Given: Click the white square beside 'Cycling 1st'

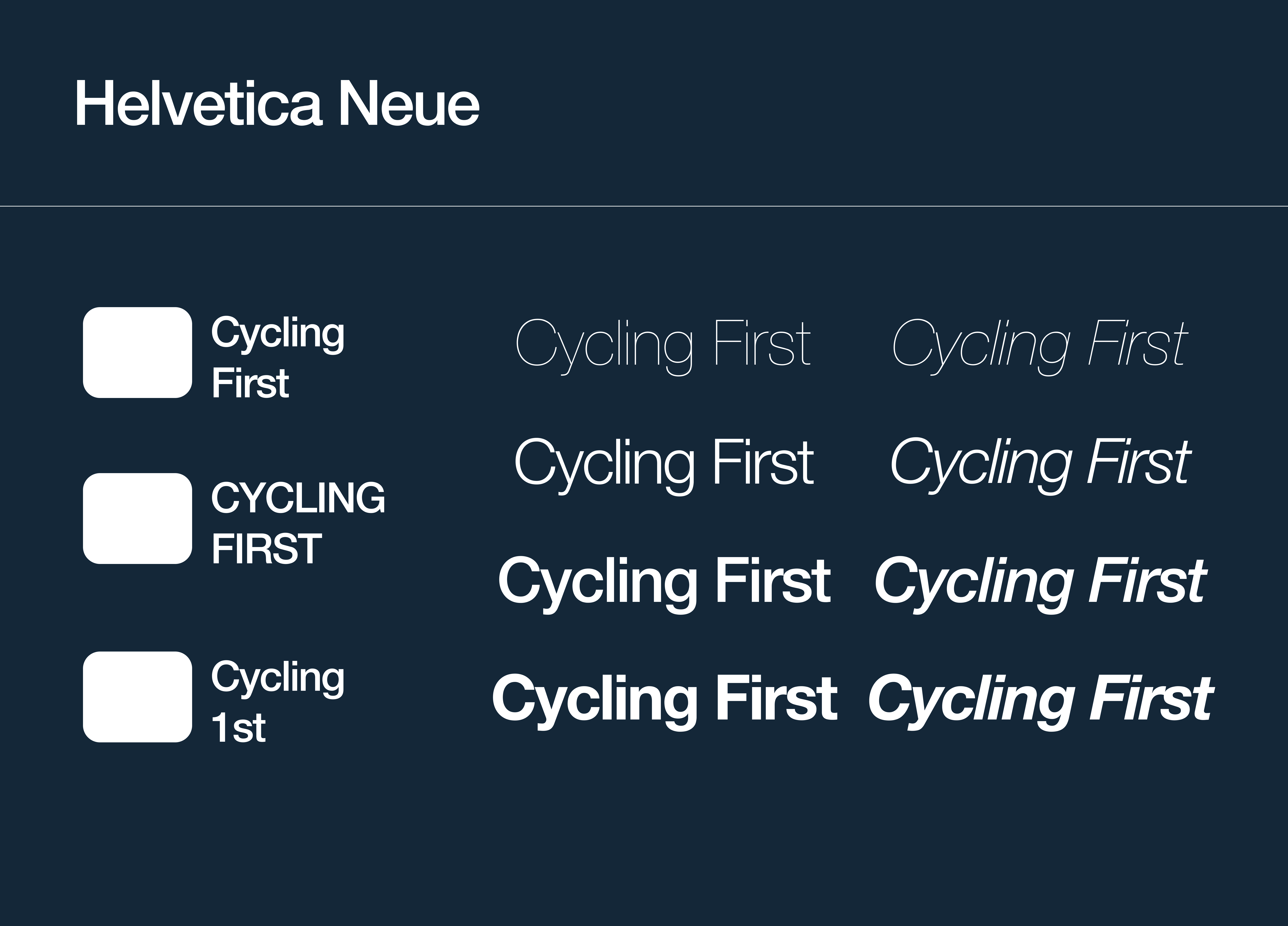Looking at the screenshot, I should tap(137, 697).
